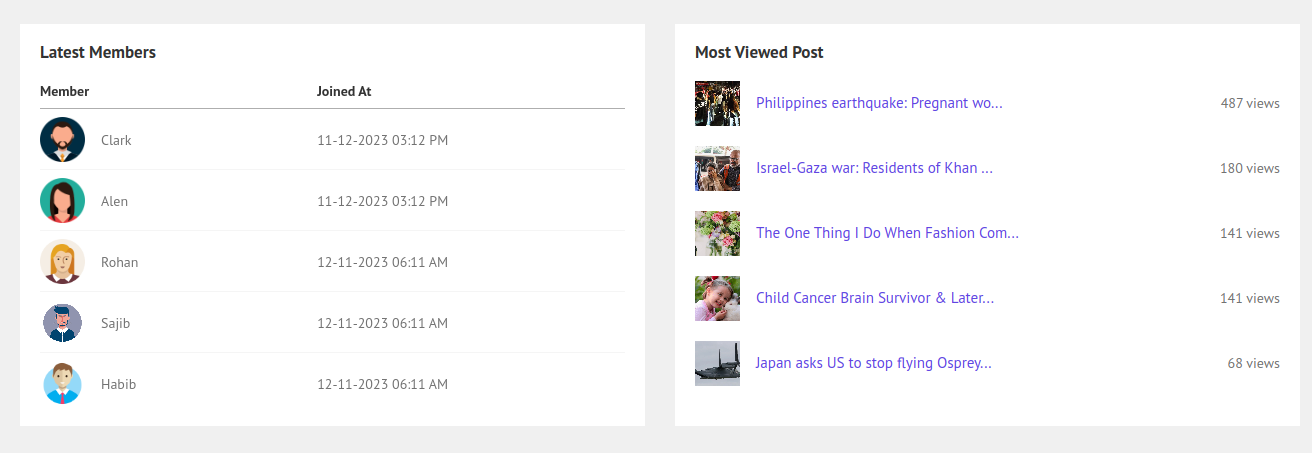The image size is (1312, 453).
Task: Click Sajib's avatar icon
Action: click(62, 323)
